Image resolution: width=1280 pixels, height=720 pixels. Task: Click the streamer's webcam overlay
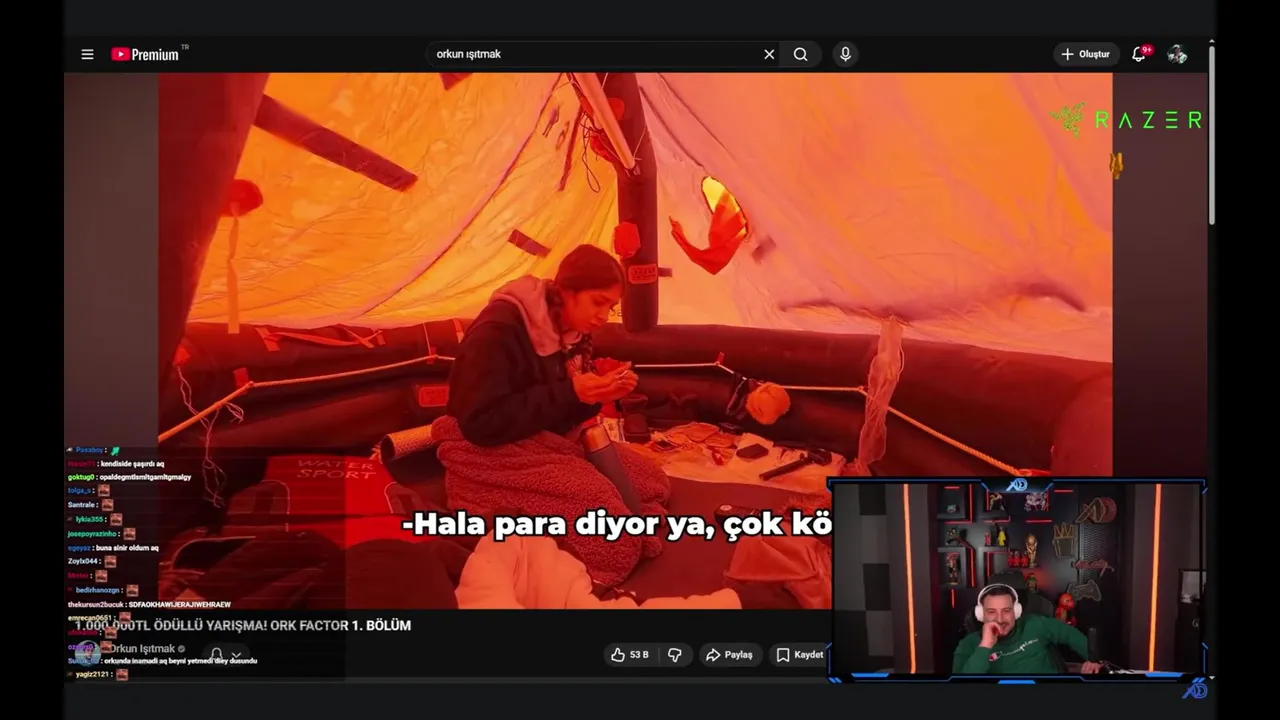coord(1017,580)
